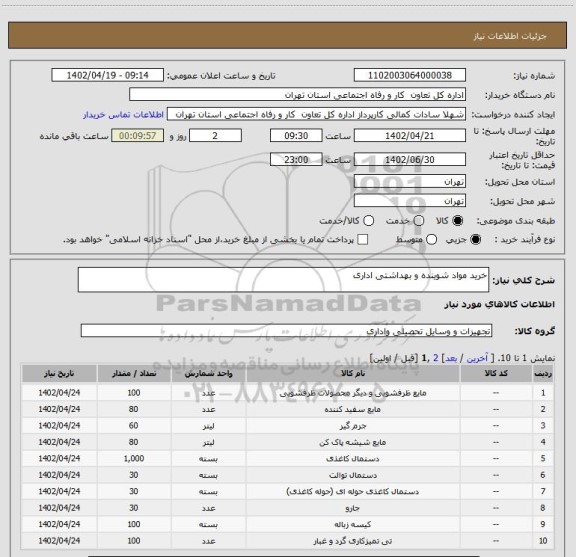The height and width of the screenshot is (557, 576).
Task: Select the row جرم گیر
Action: pyautogui.click(x=287, y=426)
